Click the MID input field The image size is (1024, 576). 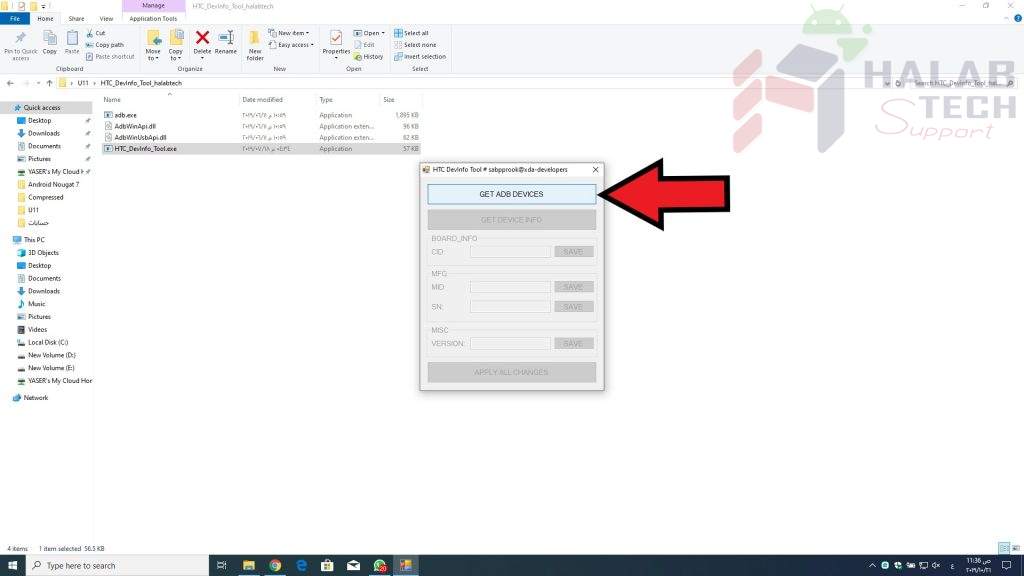coord(510,287)
